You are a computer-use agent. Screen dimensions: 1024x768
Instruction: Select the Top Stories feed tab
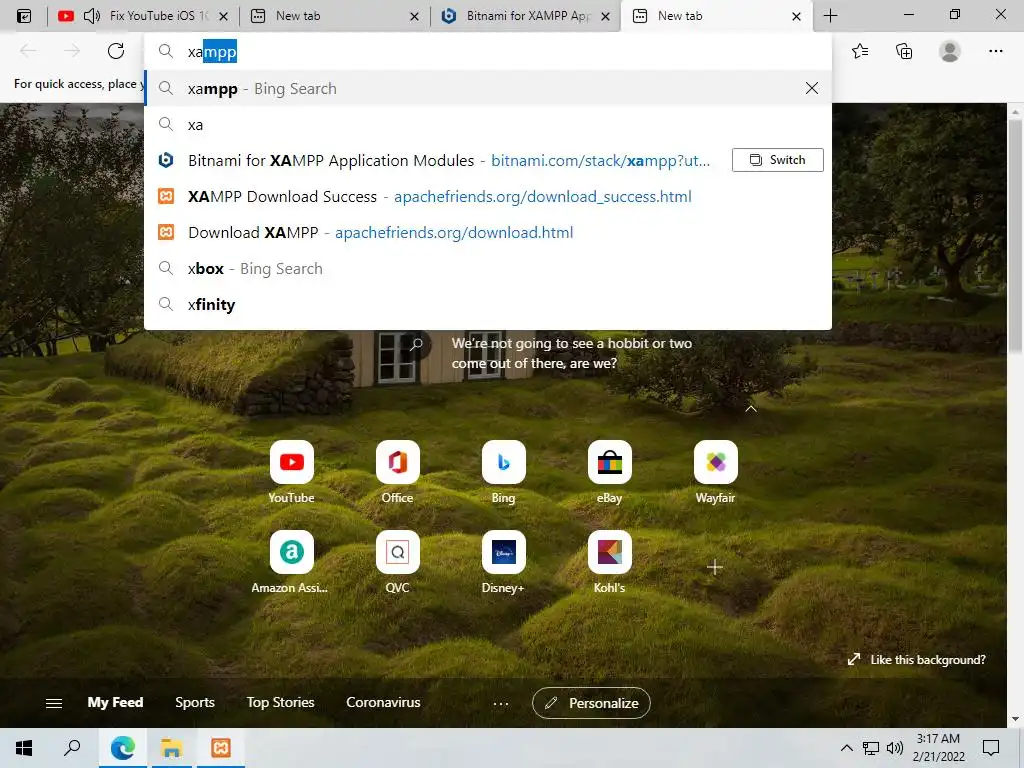tap(280, 703)
